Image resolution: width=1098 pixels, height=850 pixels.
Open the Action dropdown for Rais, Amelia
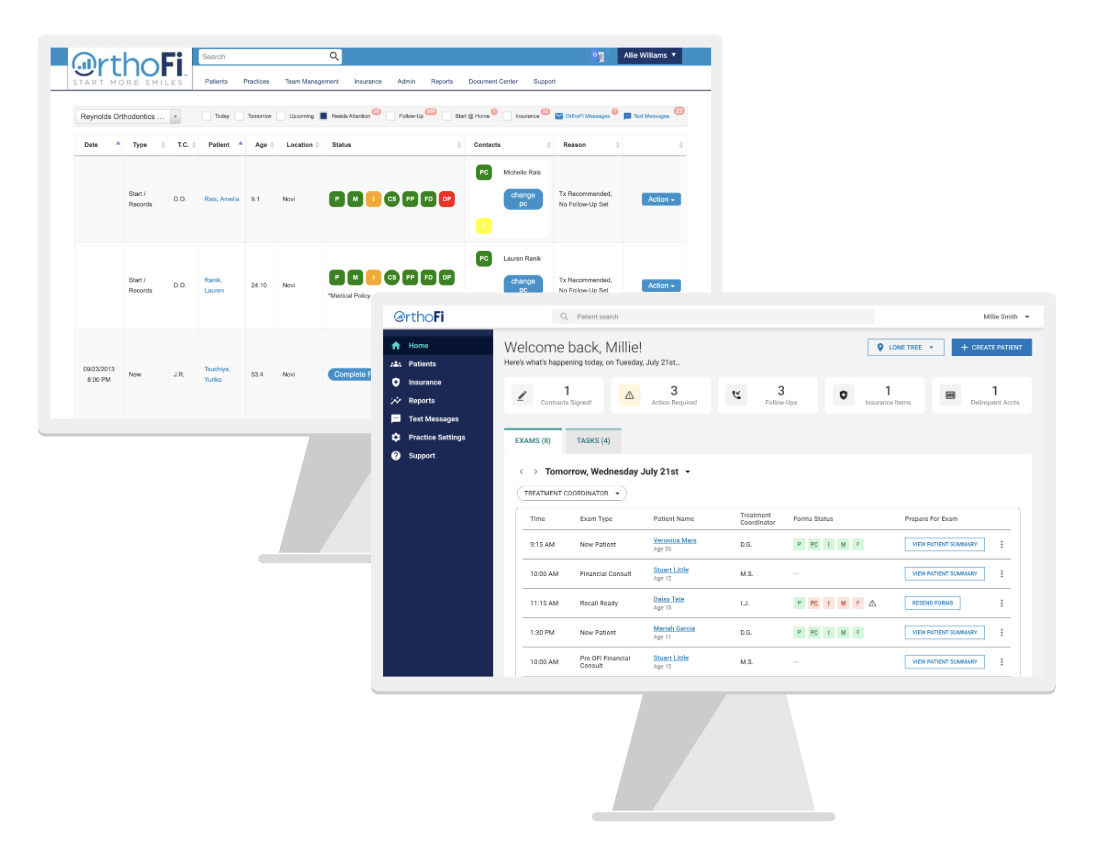click(661, 200)
